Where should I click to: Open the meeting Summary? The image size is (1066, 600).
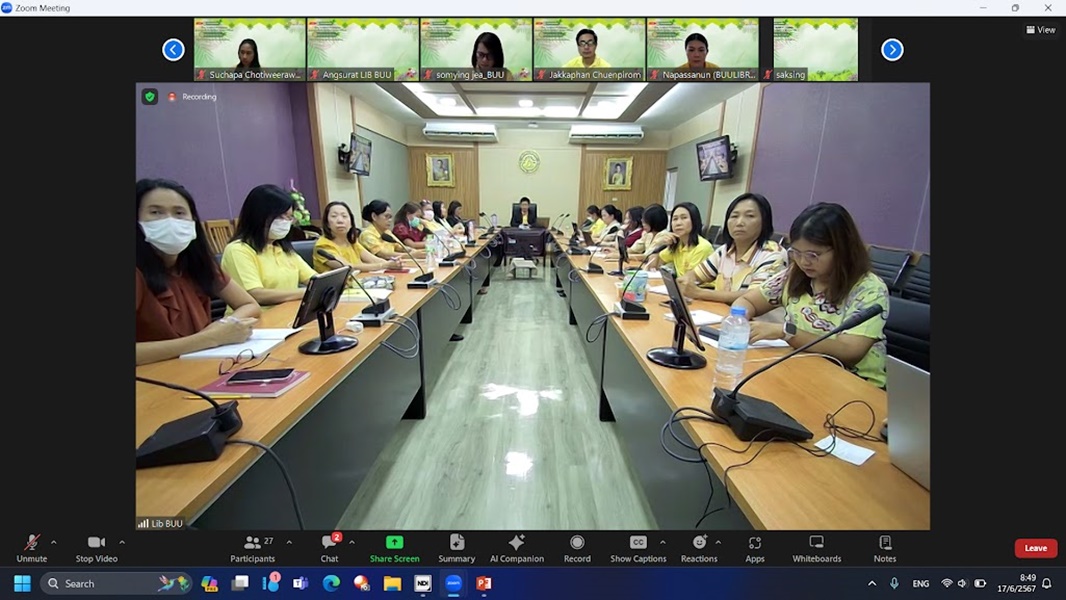[x=456, y=547]
